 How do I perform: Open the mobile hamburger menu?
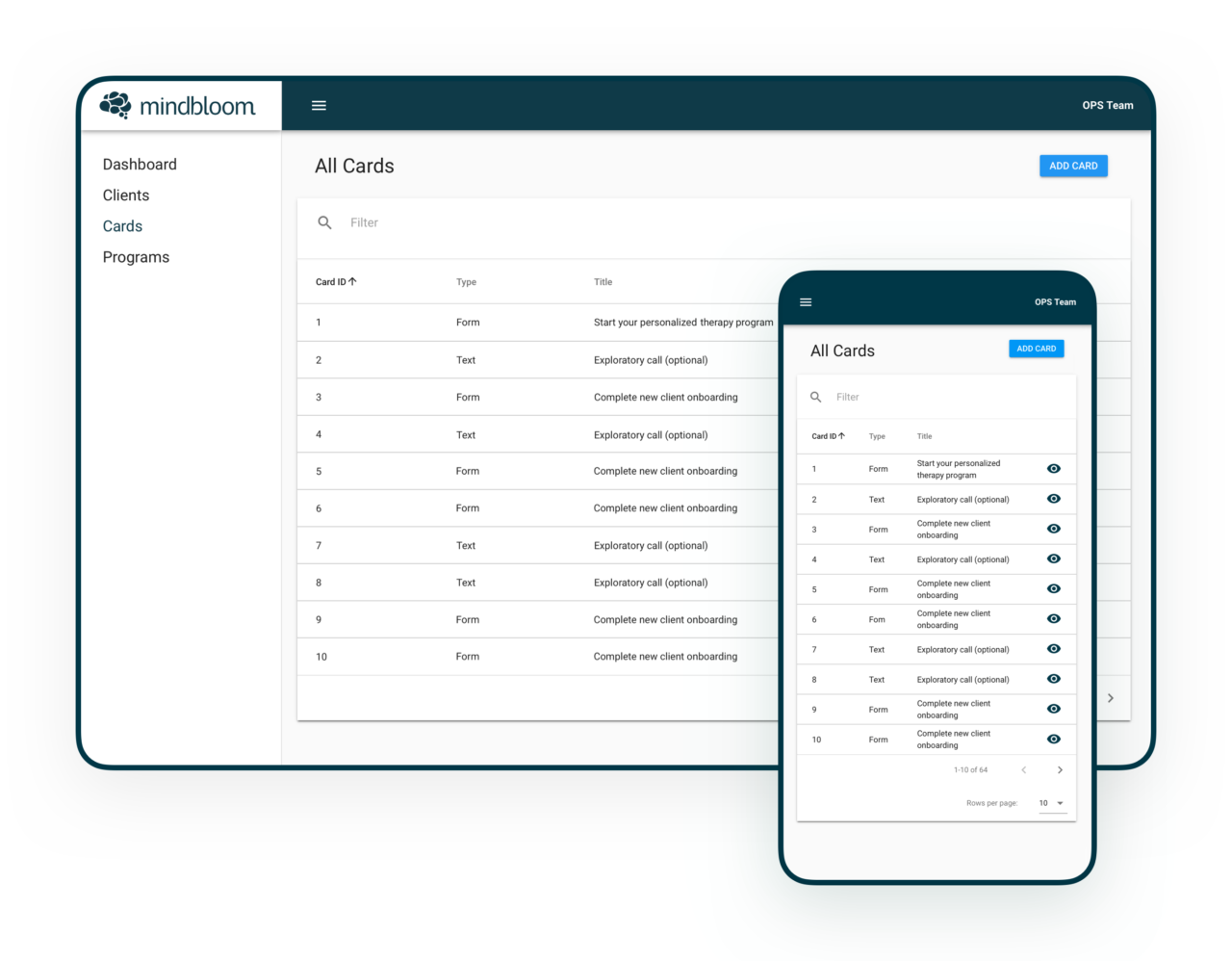click(x=806, y=302)
